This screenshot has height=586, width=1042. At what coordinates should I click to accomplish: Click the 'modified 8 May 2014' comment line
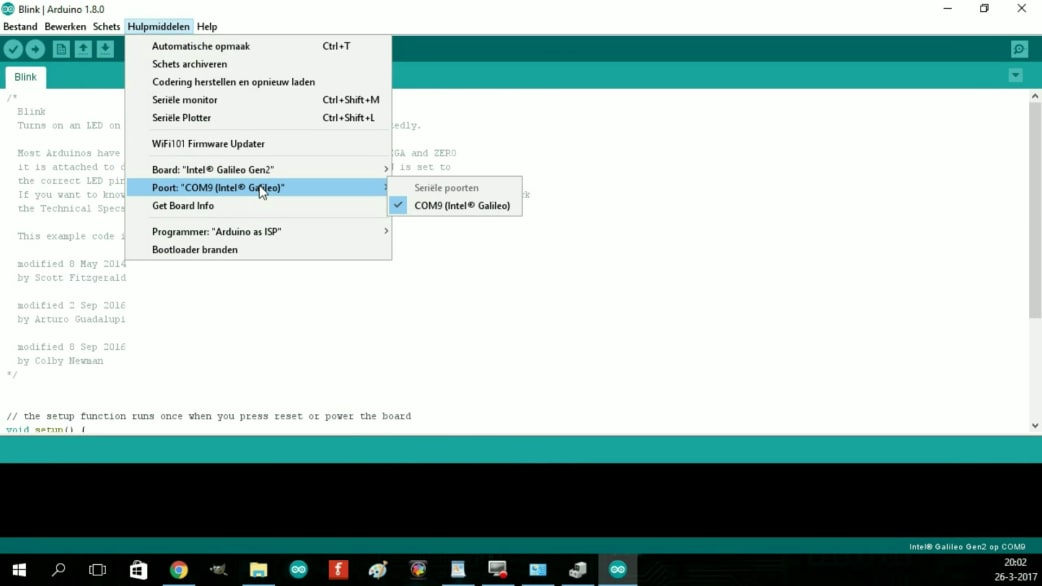pyautogui.click(x=71, y=264)
